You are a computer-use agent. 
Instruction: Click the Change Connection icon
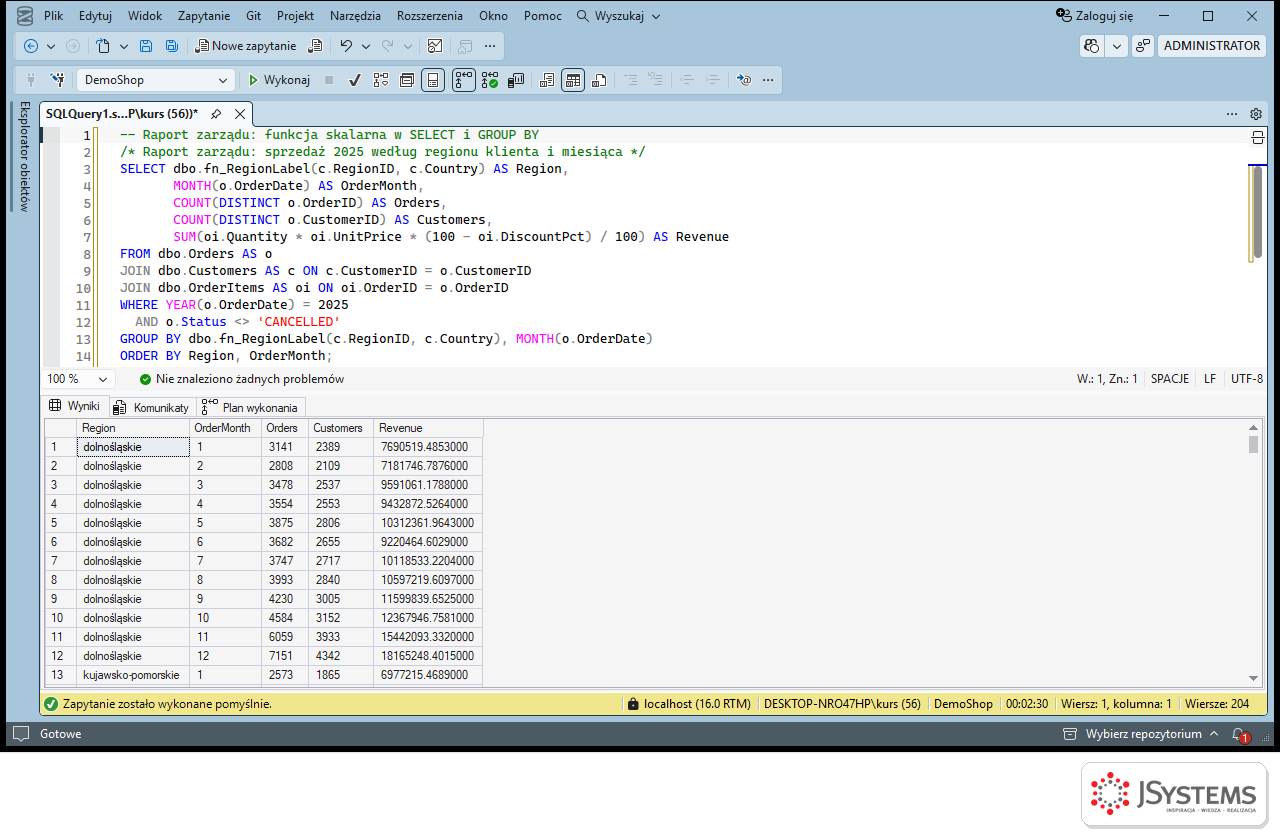(58, 80)
